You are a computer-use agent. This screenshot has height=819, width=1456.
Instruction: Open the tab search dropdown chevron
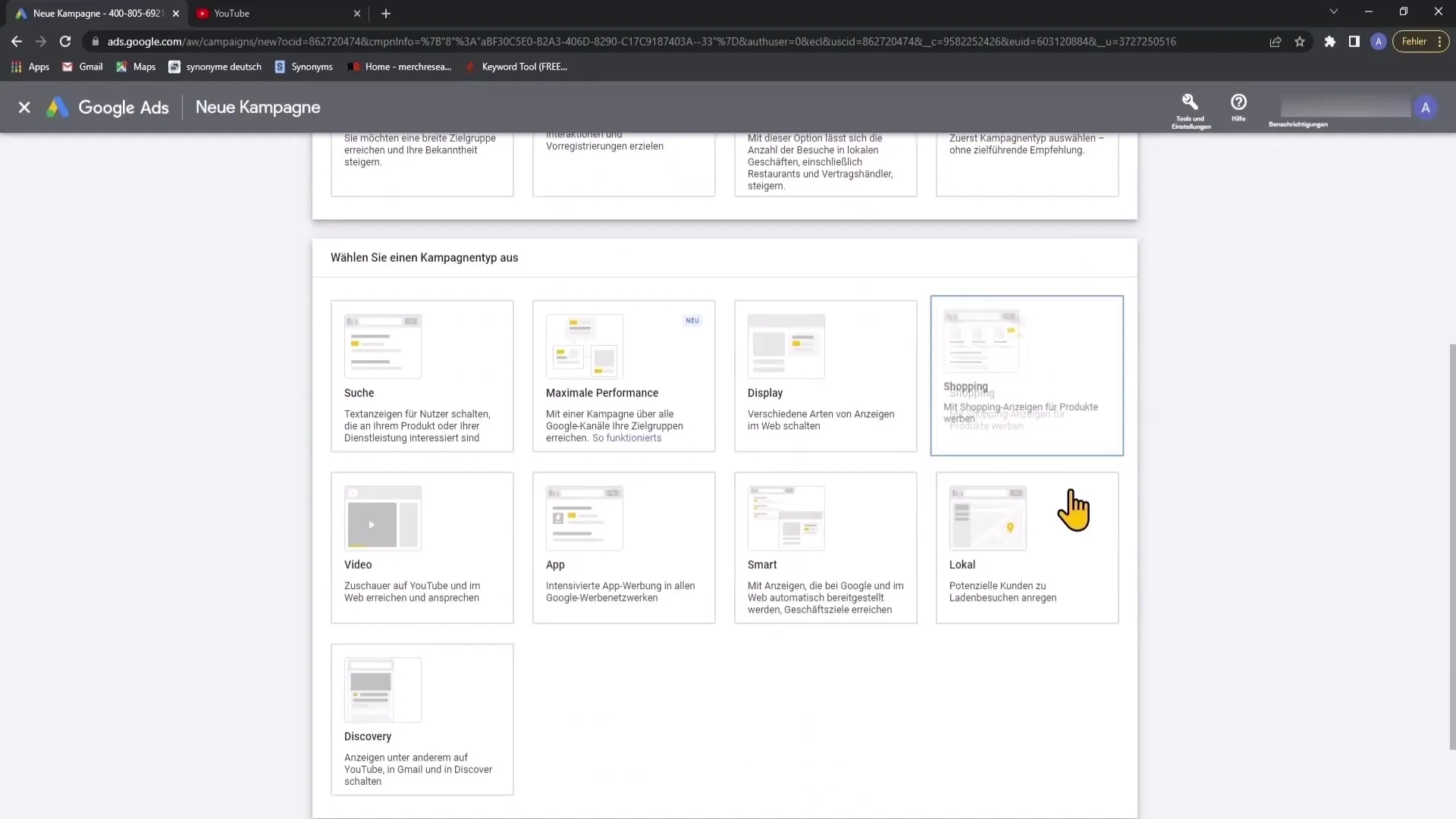1334,11
